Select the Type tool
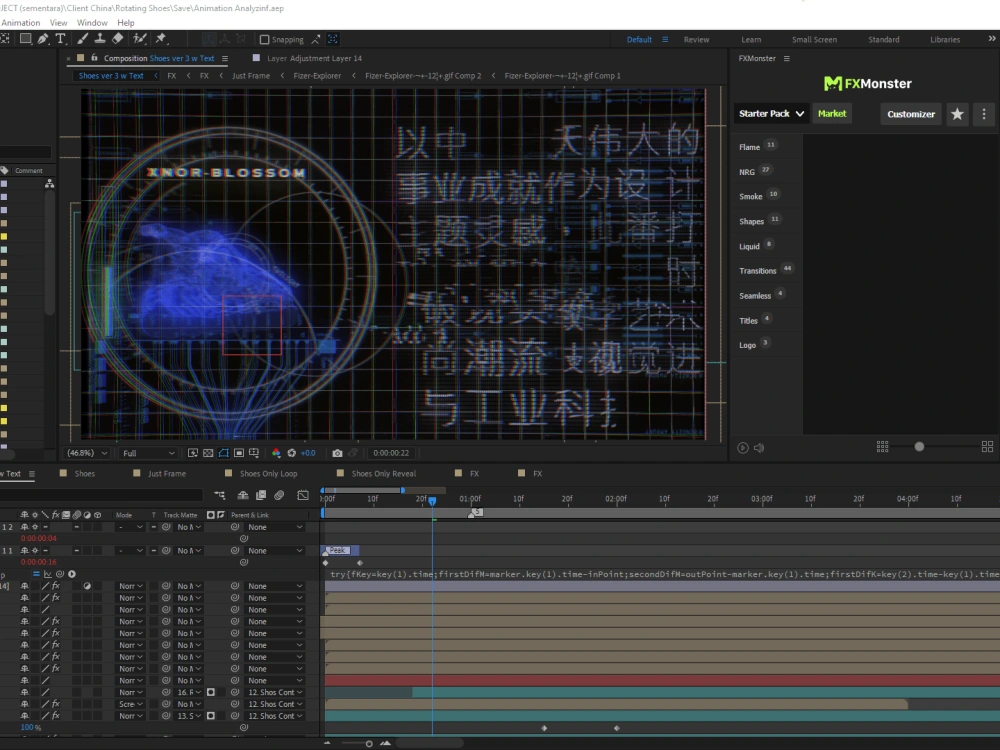The height and width of the screenshot is (750, 1000). [61, 38]
